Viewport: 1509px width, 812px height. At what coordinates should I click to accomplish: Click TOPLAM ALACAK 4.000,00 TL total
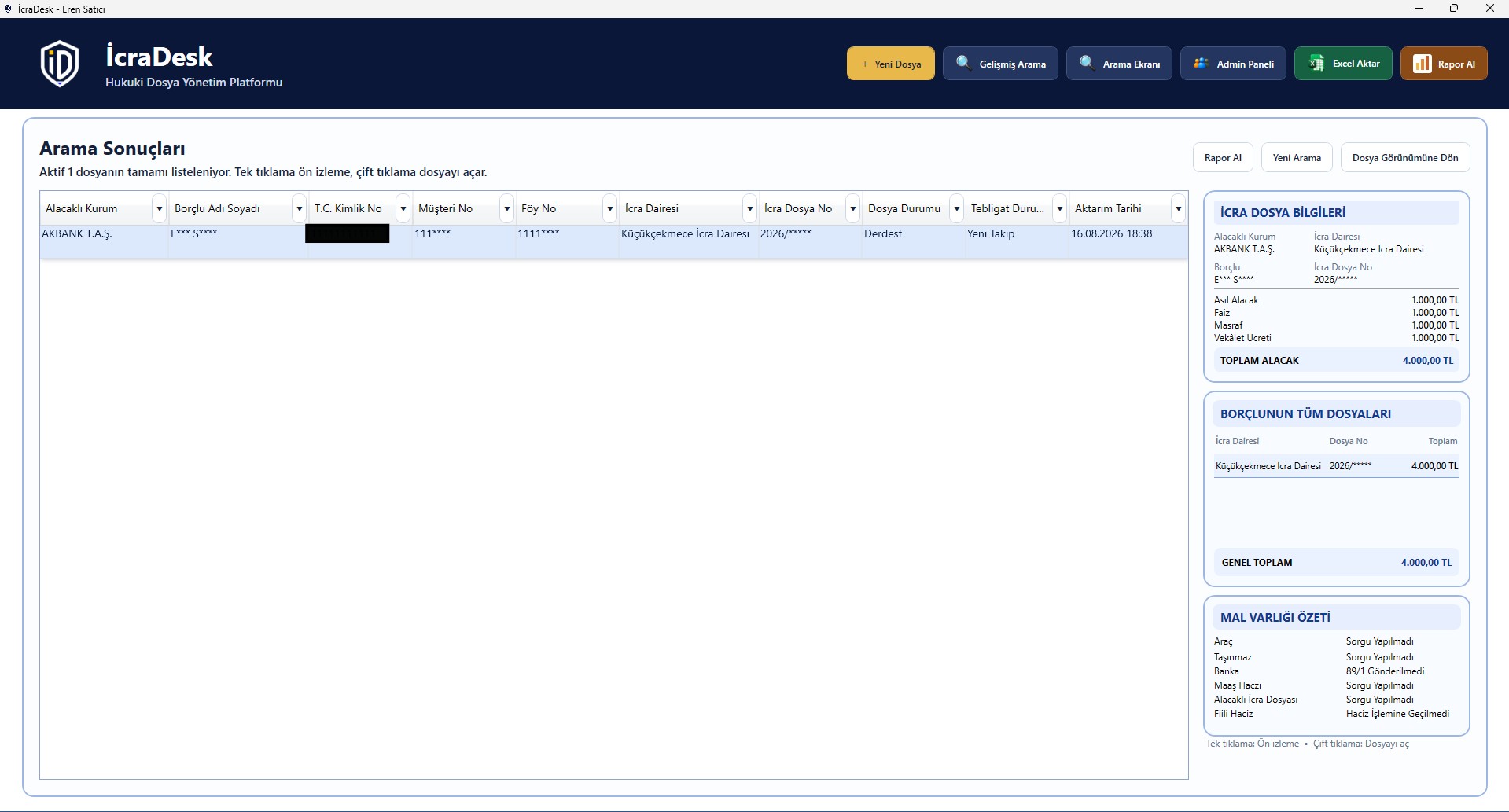[1337, 360]
